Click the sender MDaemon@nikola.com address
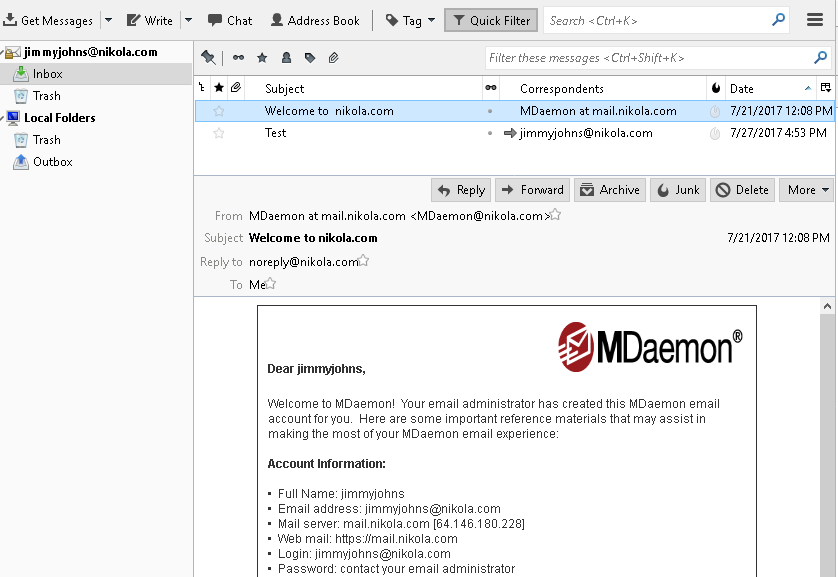Viewport: 838px width, 577px height. [399, 216]
